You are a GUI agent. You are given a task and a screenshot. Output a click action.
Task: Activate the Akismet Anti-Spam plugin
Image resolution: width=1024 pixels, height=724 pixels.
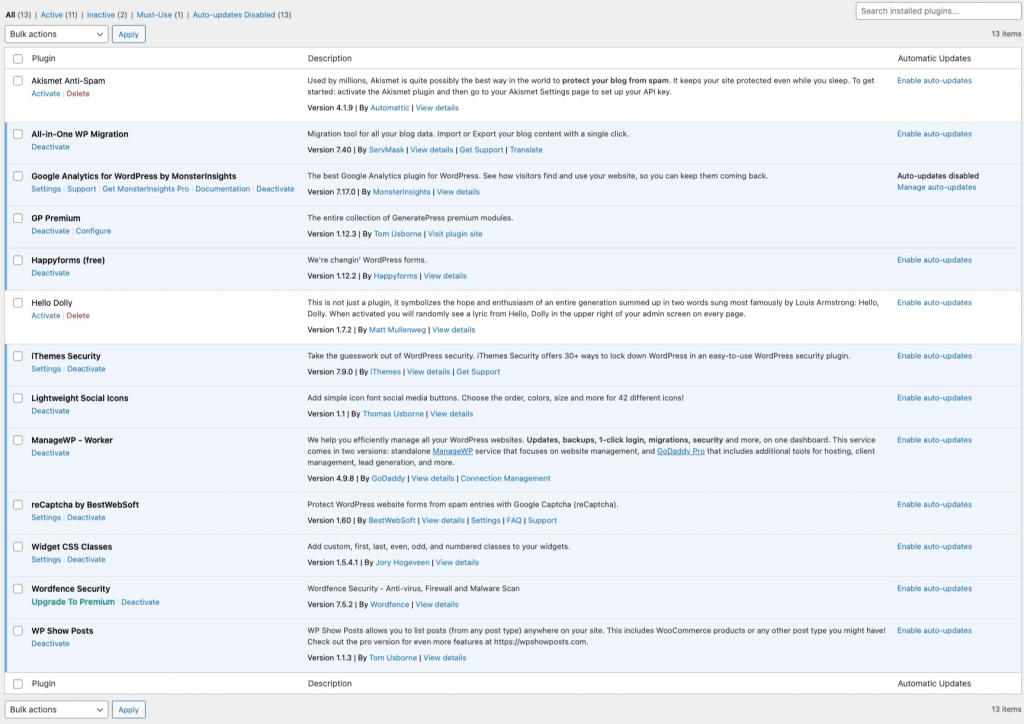46,94
